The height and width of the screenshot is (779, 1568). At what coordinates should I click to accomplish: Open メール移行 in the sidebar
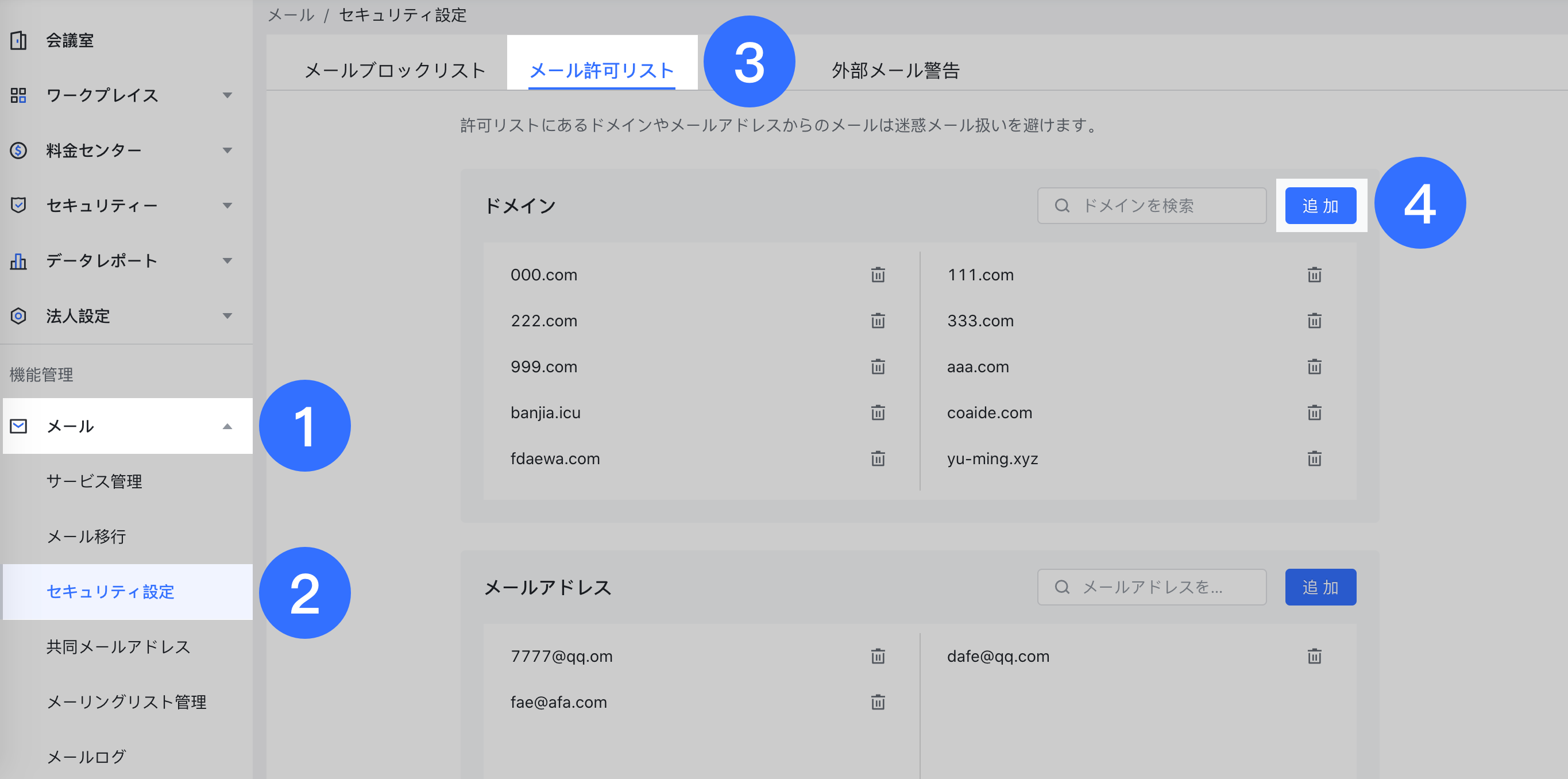(x=86, y=536)
